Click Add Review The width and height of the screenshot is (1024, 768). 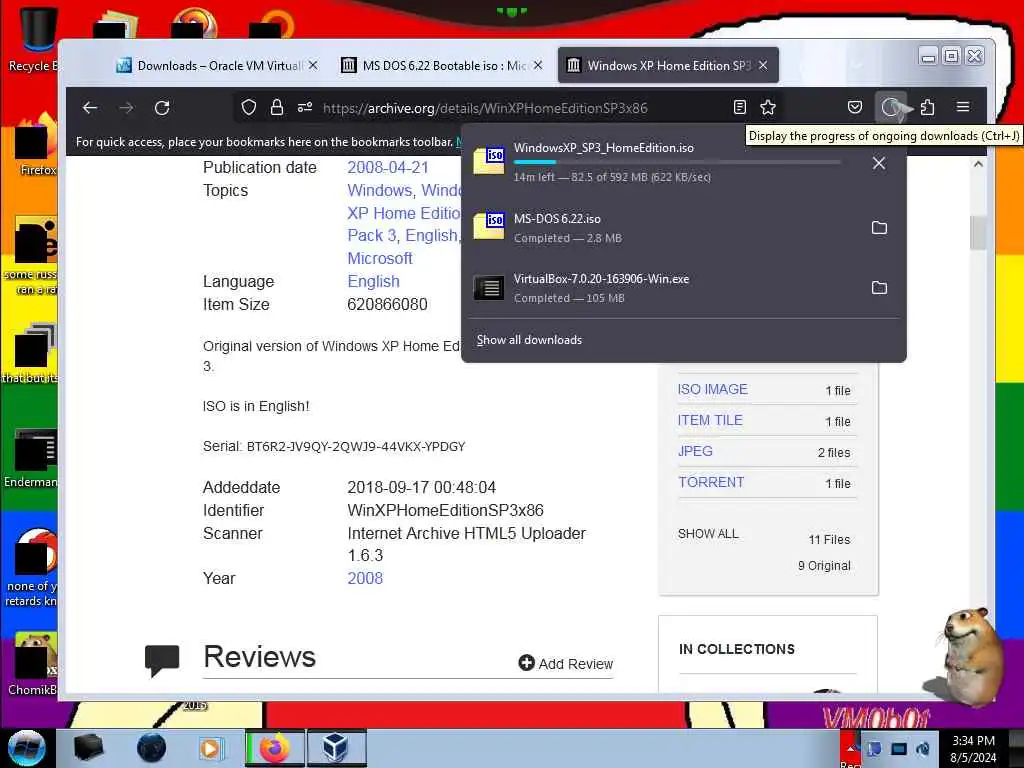pos(566,664)
